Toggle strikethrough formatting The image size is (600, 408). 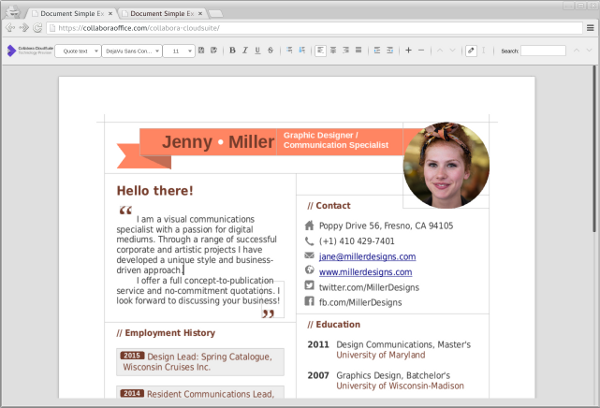pyautogui.click(x=271, y=50)
